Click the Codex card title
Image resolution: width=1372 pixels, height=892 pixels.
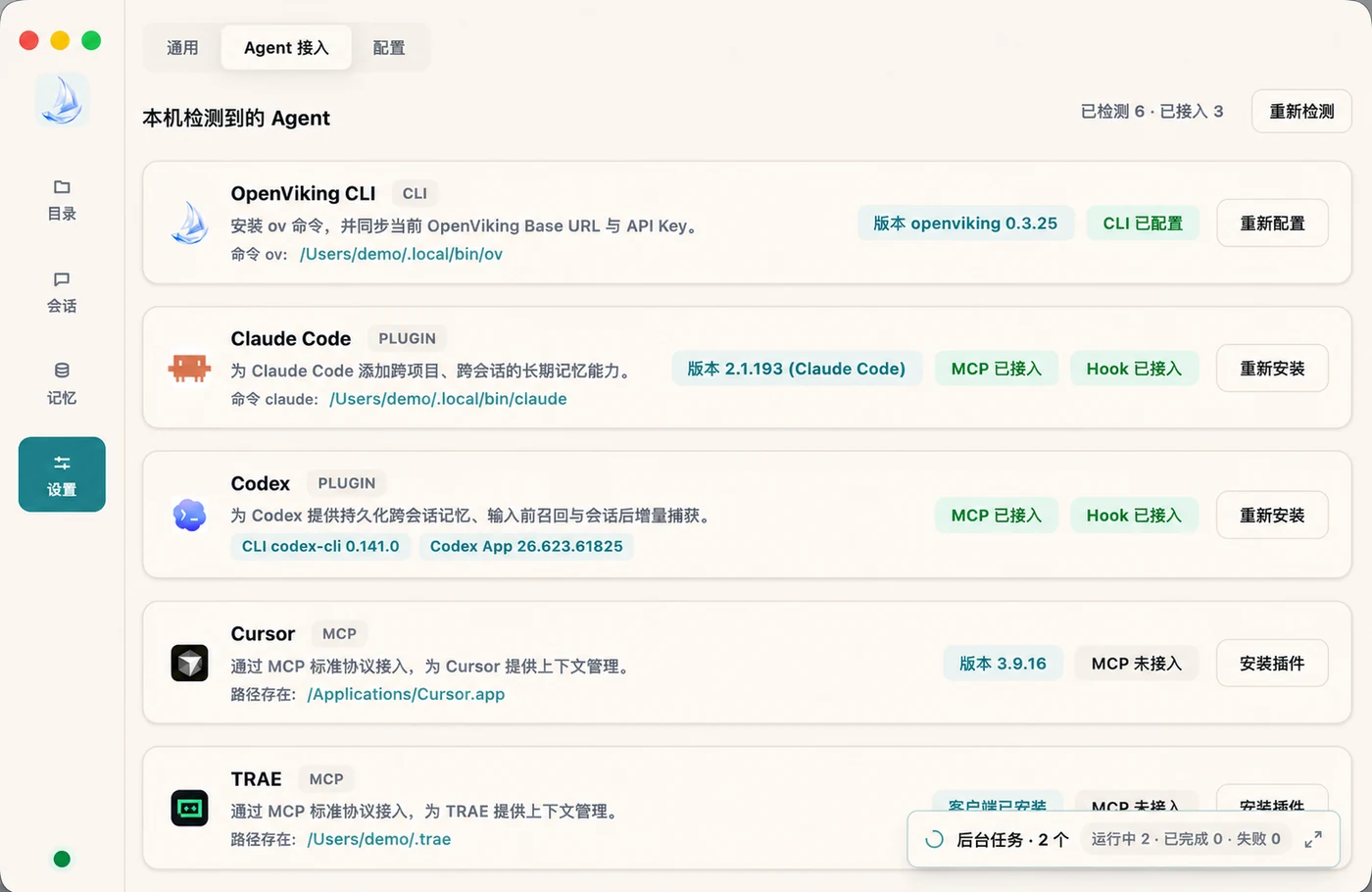click(261, 483)
